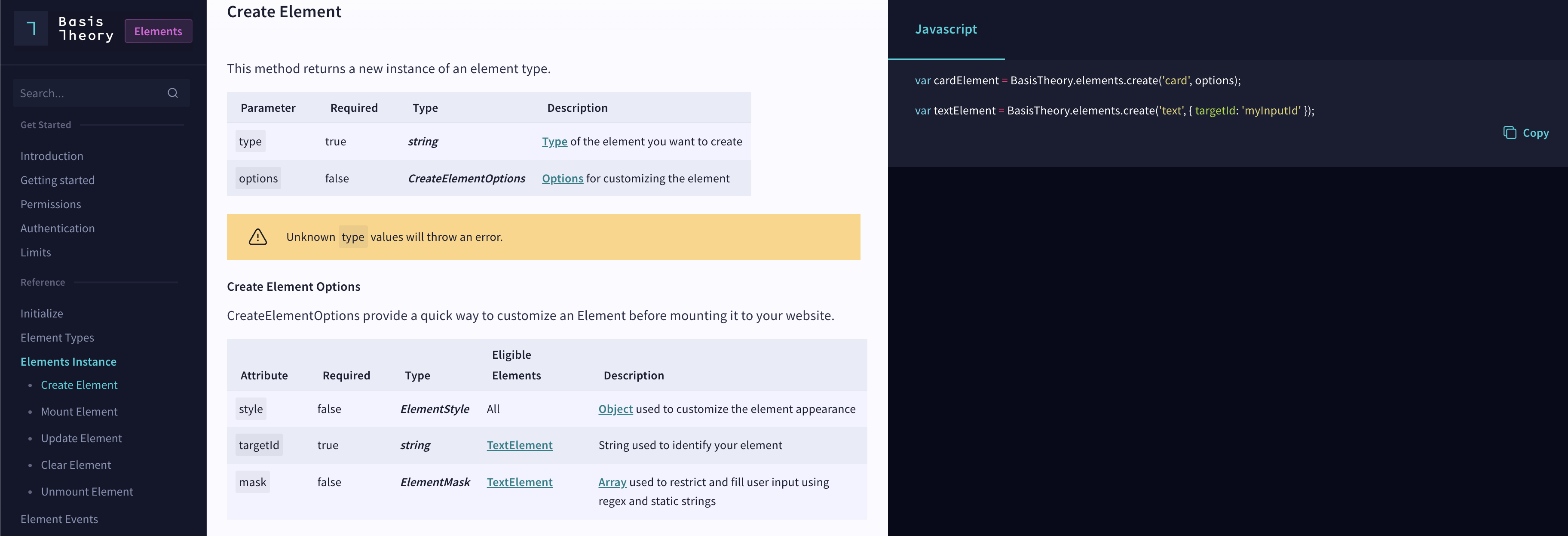Open Element Events in sidebar
This screenshot has height=536, width=1568.
click(59, 519)
